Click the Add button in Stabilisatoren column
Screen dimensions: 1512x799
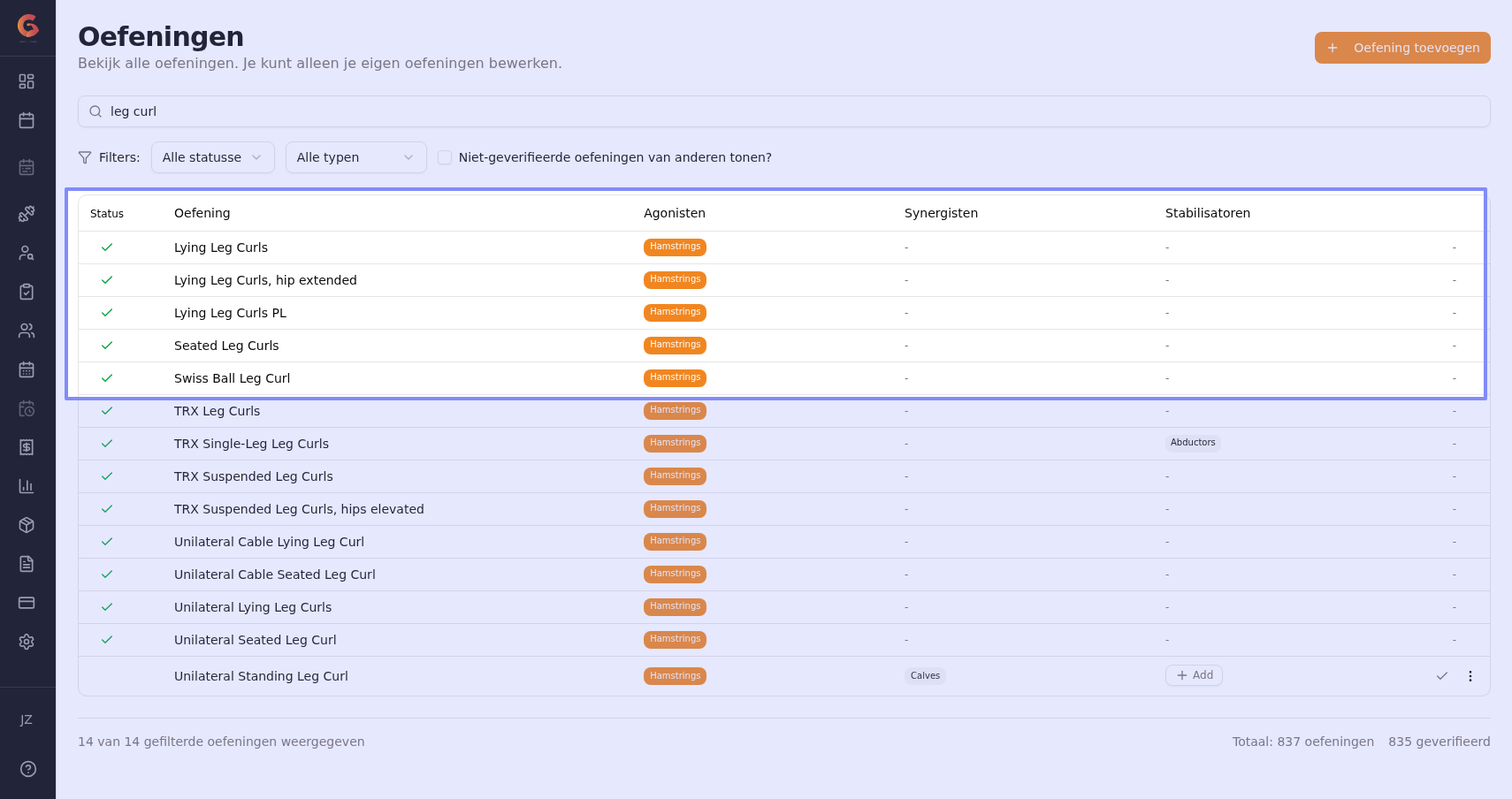pos(1195,675)
